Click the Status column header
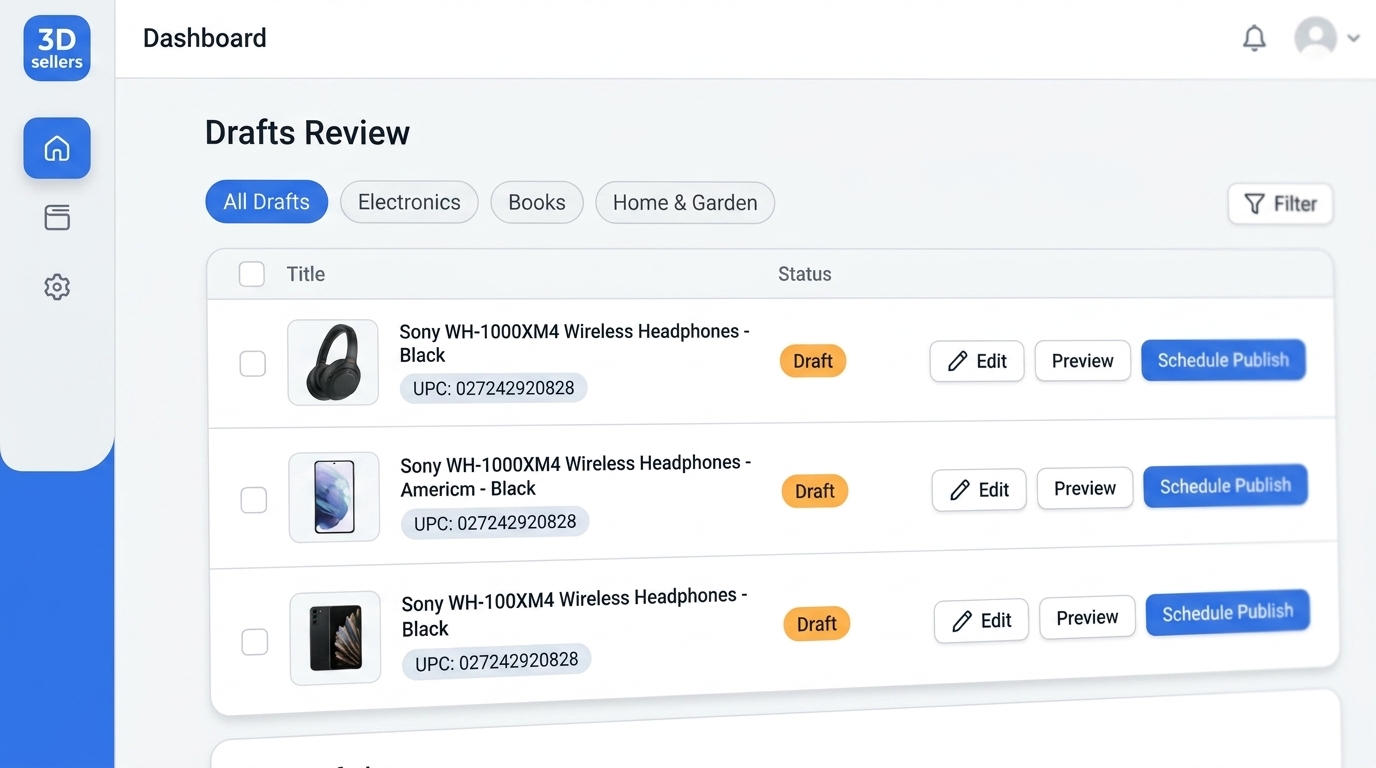1376x768 pixels. click(x=805, y=274)
